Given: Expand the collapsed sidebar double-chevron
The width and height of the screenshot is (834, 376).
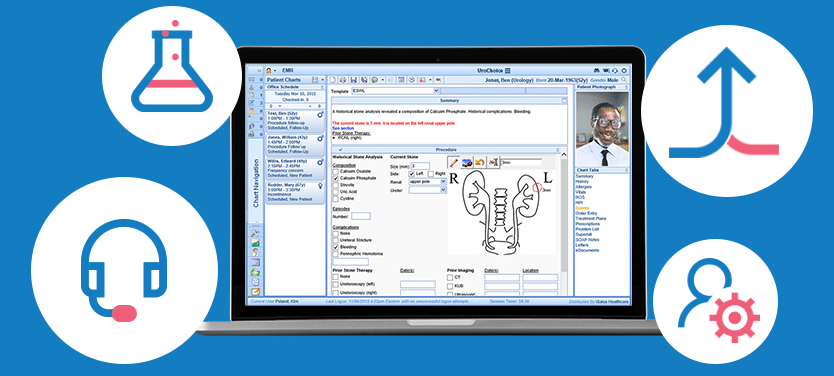Looking at the screenshot, I should click(x=259, y=70).
